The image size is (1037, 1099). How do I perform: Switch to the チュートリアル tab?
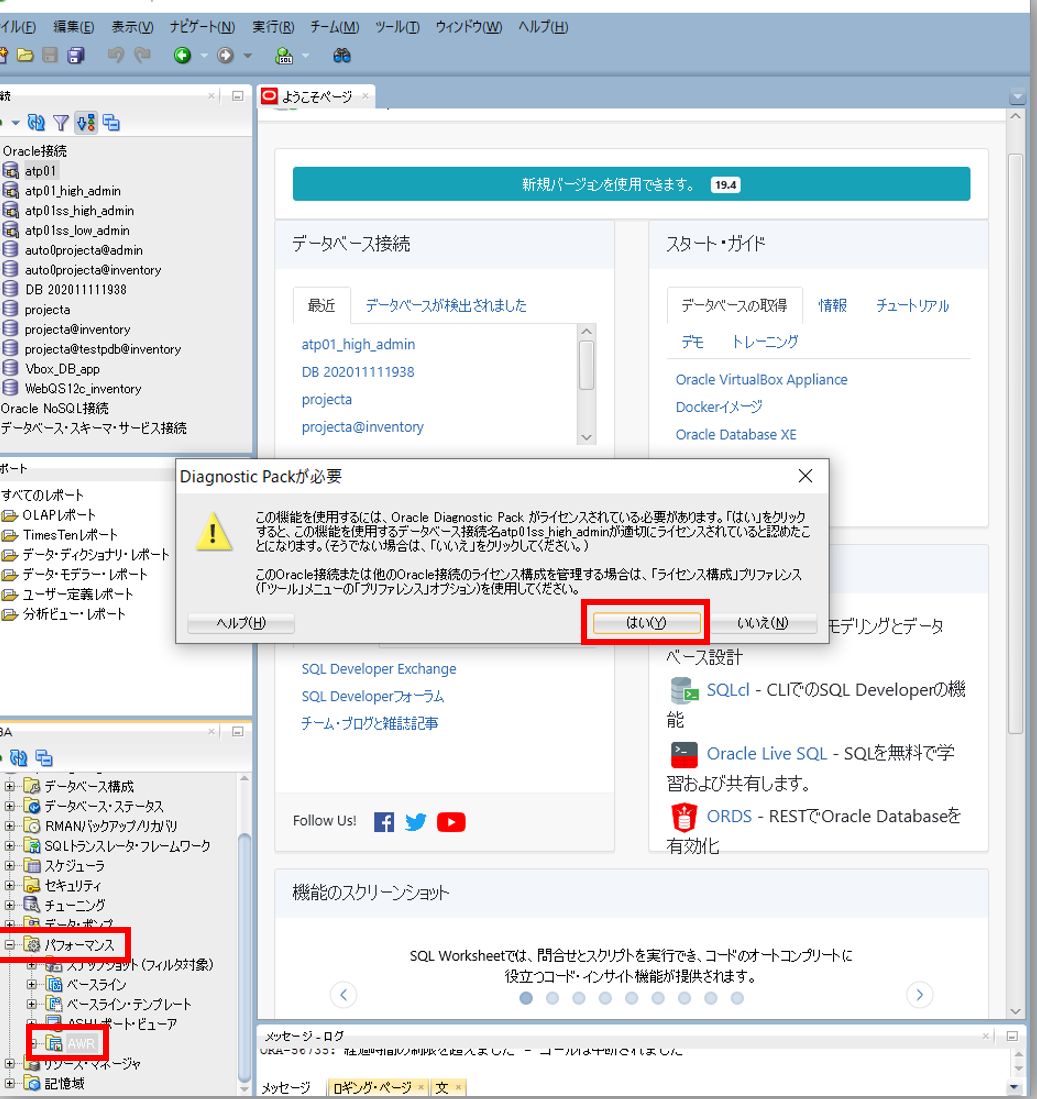tap(915, 305)
